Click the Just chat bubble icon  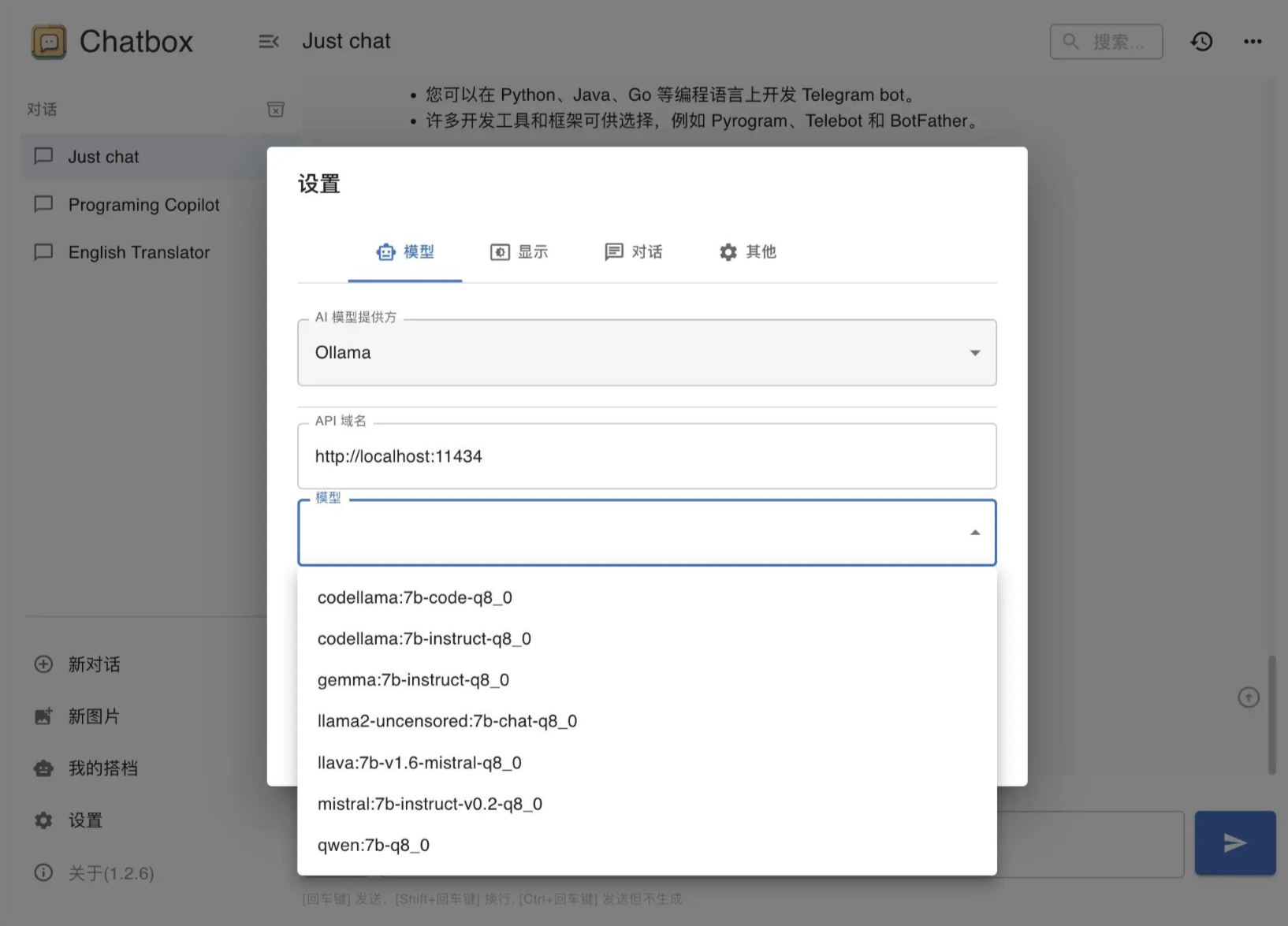43,156
